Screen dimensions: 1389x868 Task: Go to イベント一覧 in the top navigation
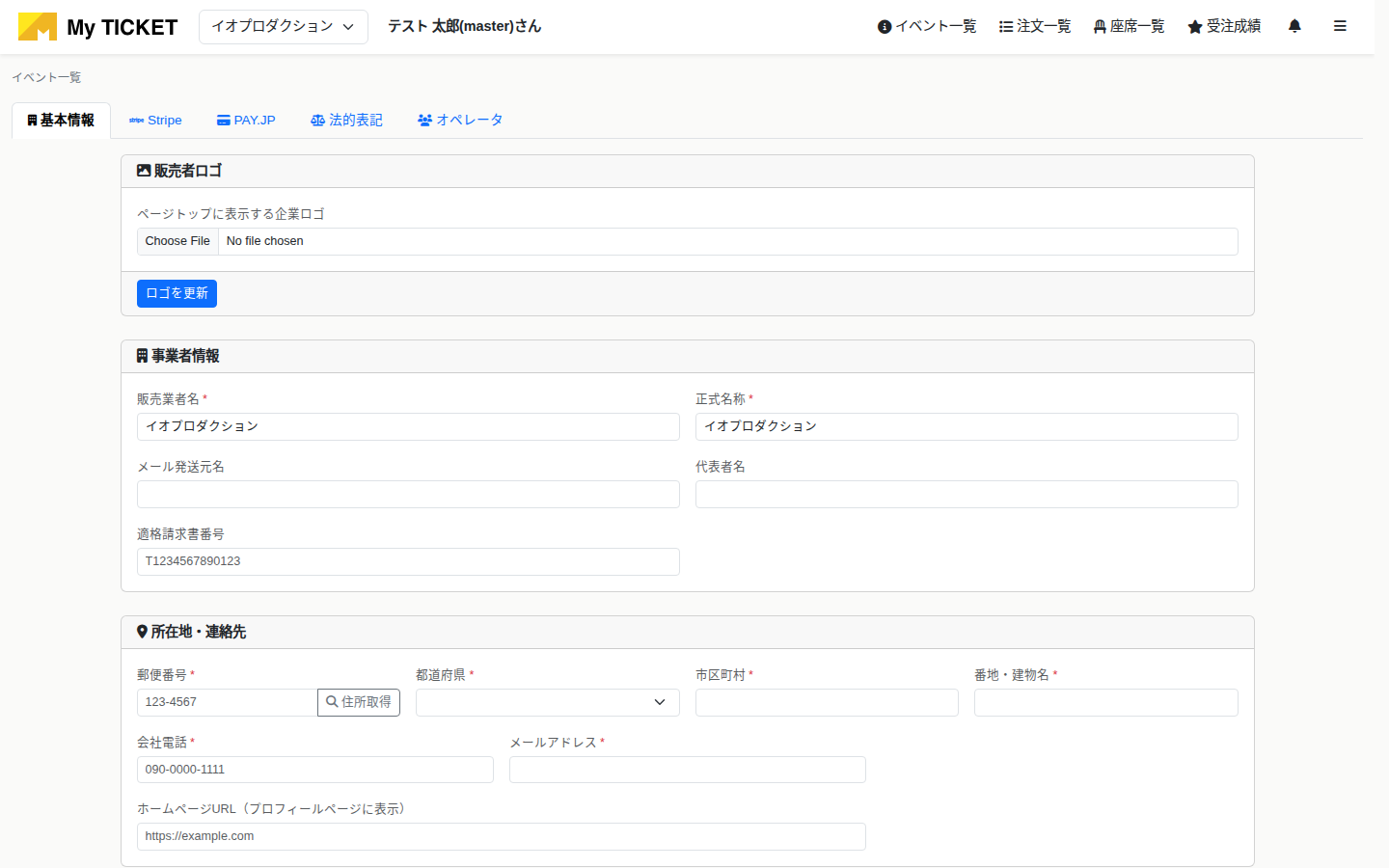(927, 26)
